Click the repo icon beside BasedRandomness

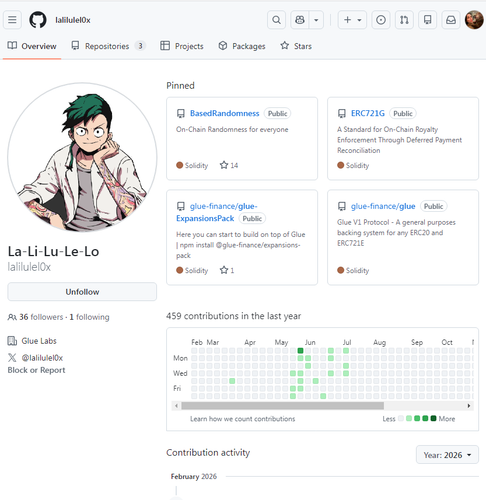tap(181, 114)
